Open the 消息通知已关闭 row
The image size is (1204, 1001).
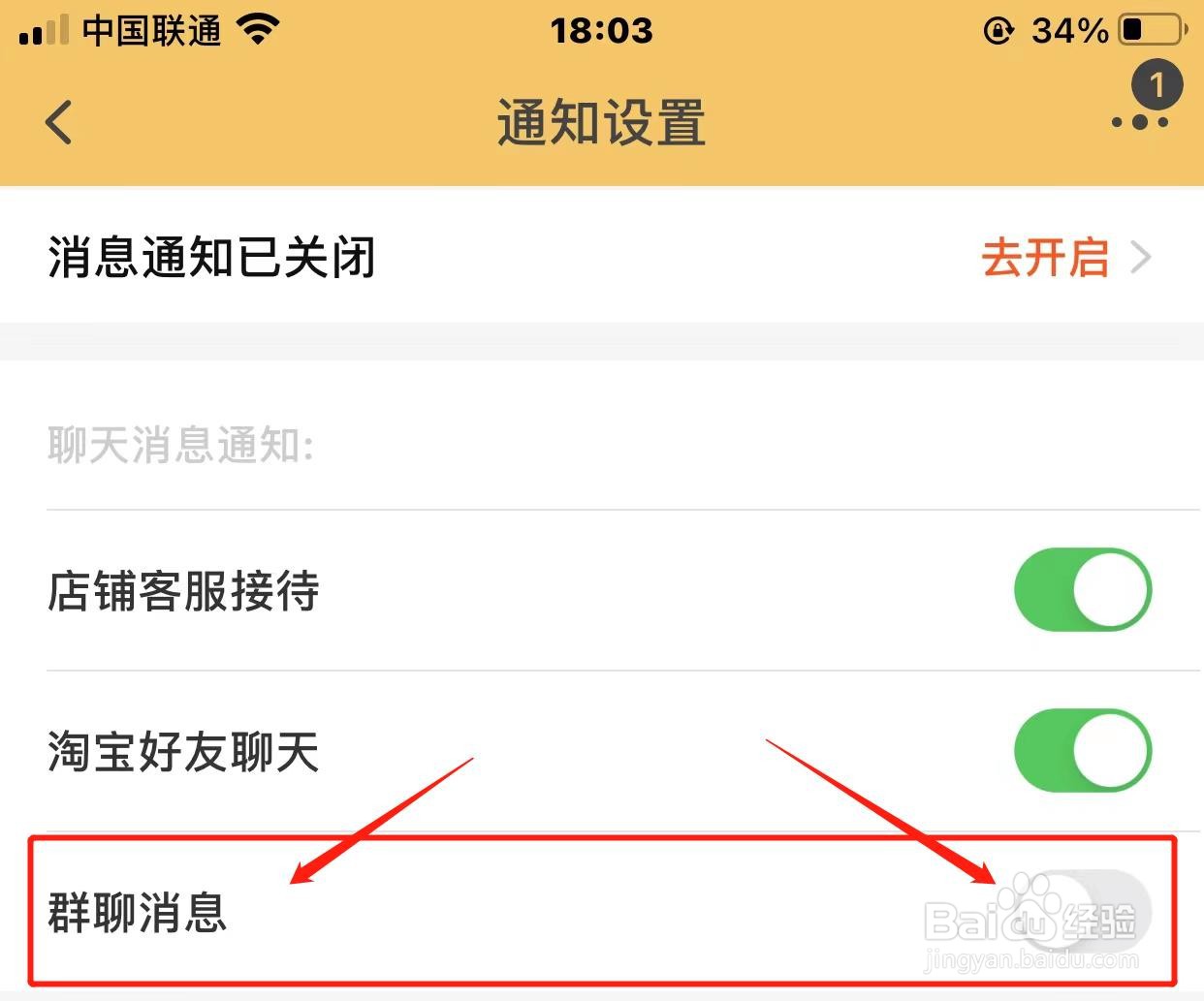(x=602, y=256)
